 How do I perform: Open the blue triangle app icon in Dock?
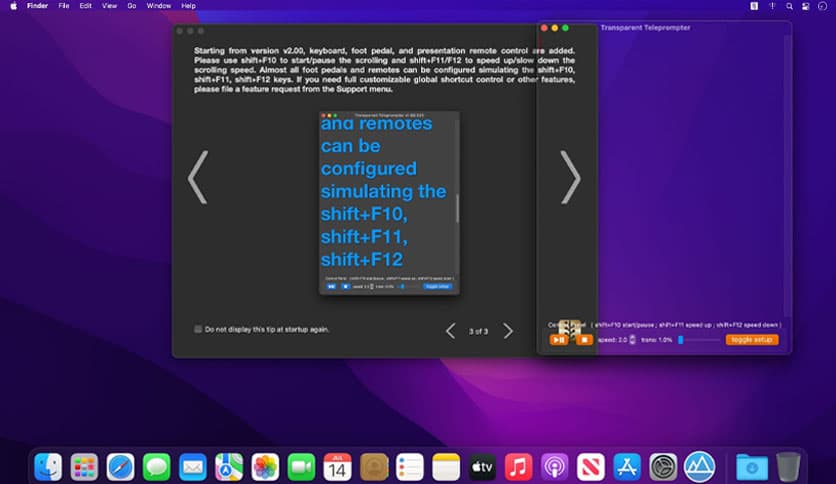point(700,467)
